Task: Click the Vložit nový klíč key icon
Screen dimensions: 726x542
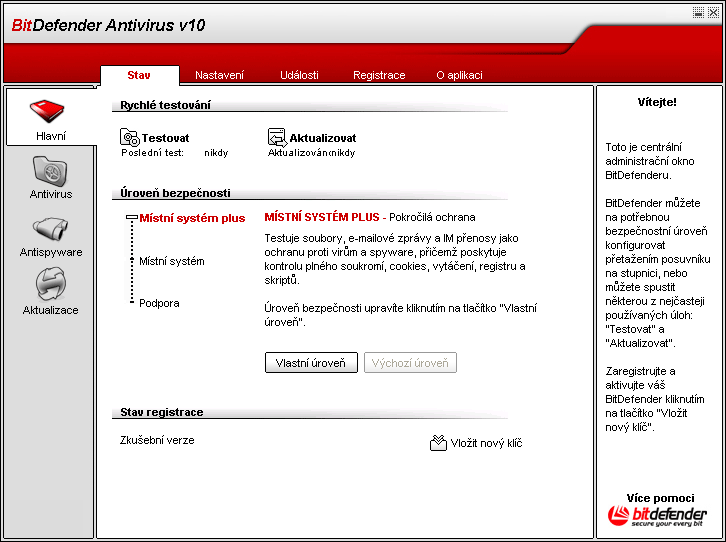Action: 438,443
